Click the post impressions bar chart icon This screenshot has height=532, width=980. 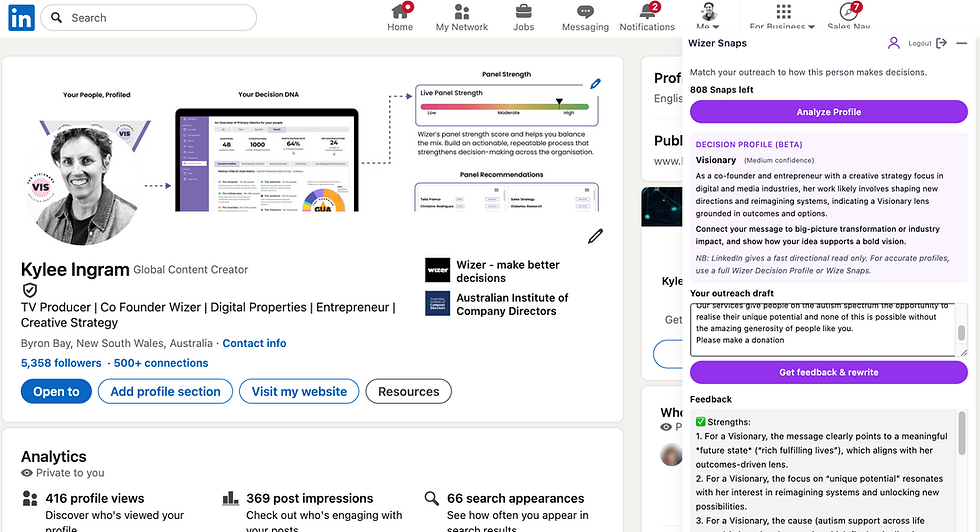[x=231, y=498]
